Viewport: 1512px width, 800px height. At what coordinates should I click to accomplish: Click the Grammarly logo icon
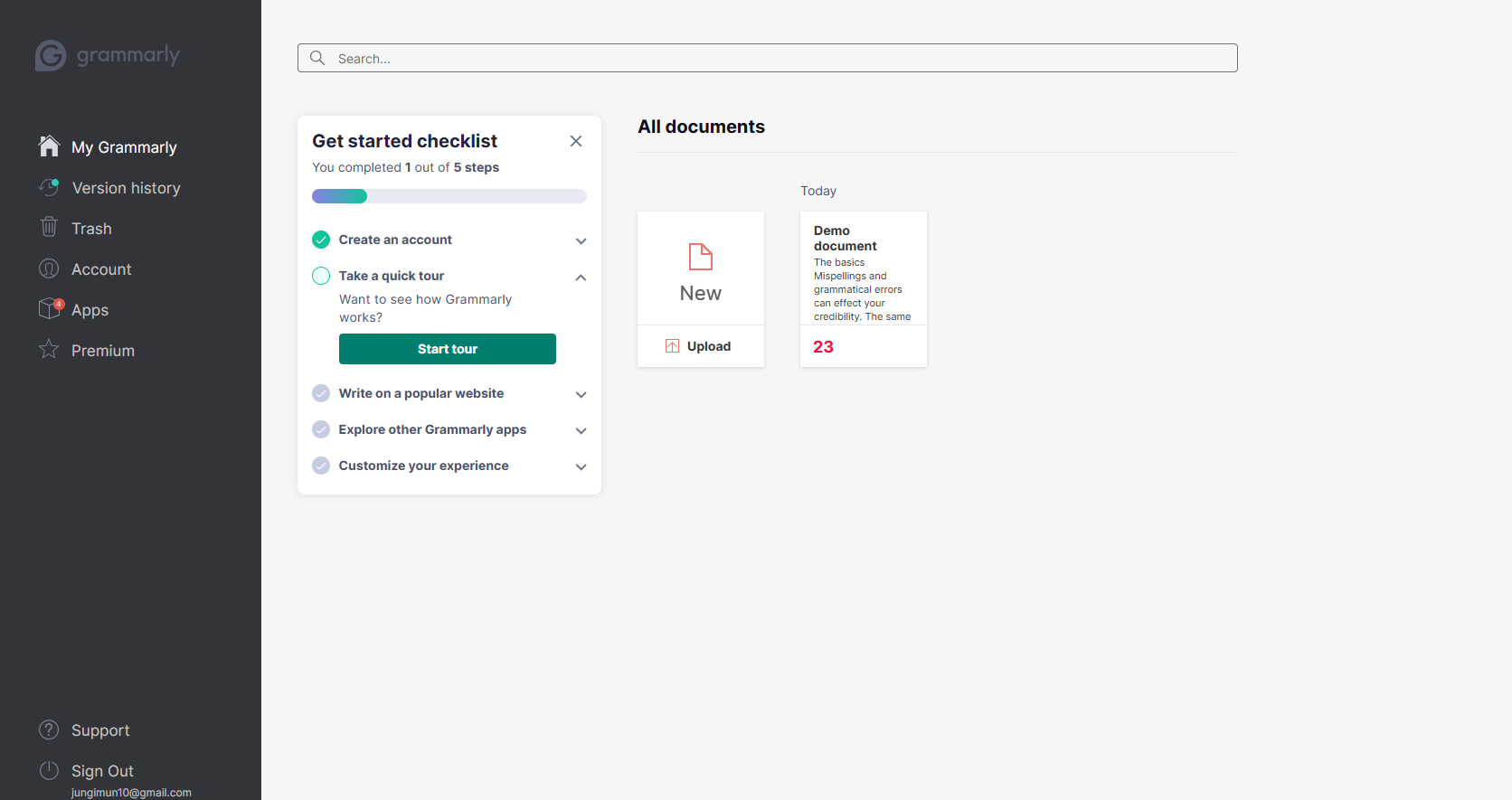click(x=51, y=55)
